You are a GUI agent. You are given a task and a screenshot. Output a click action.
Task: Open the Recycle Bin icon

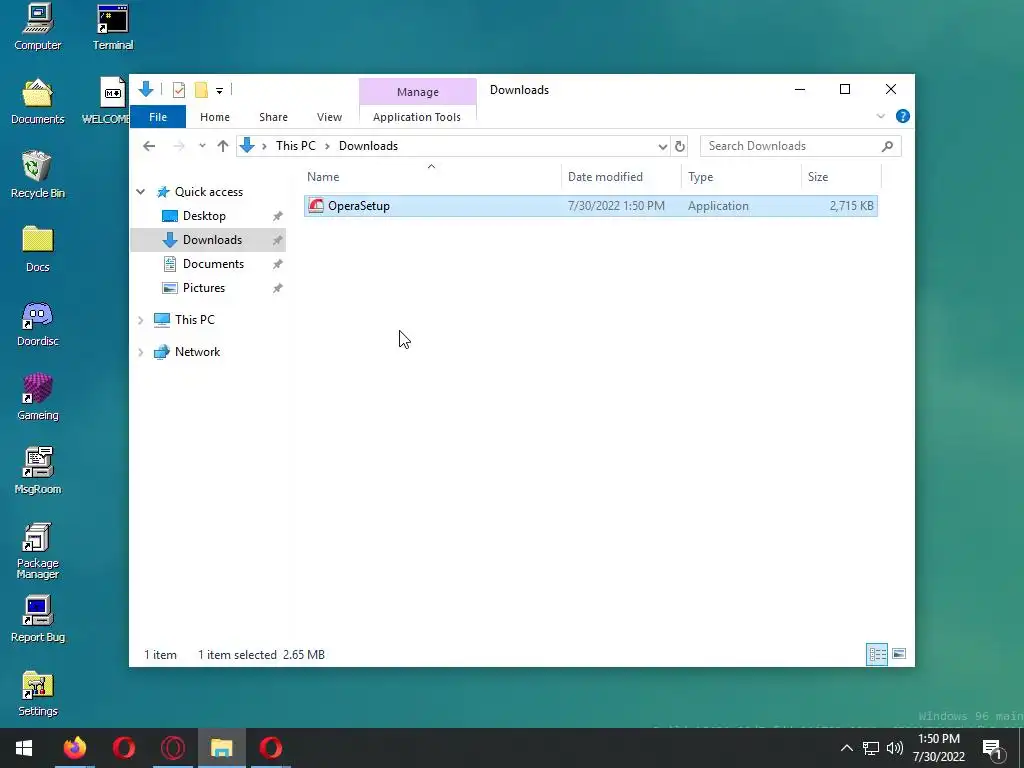38,175
